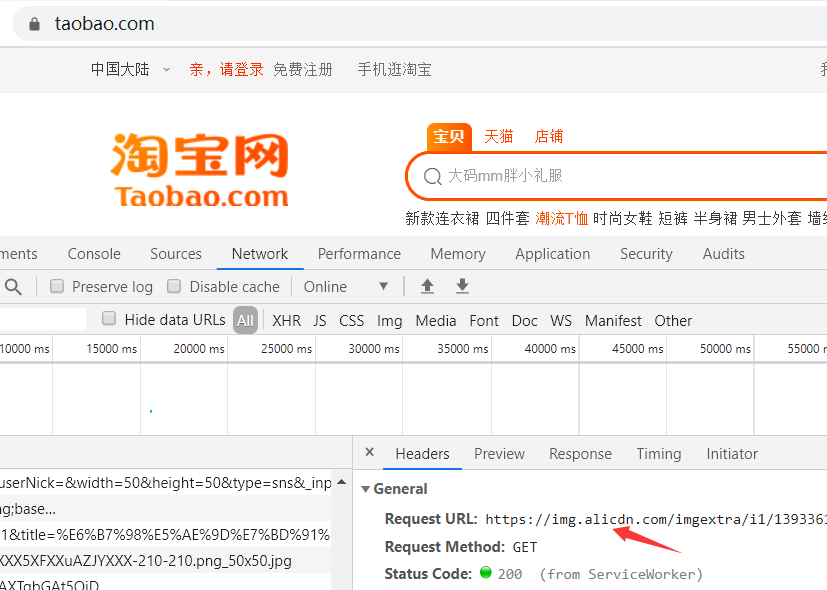Click the search magnifier icon in Taobao box
Viewport: 827px width, 590px height.
432,176
